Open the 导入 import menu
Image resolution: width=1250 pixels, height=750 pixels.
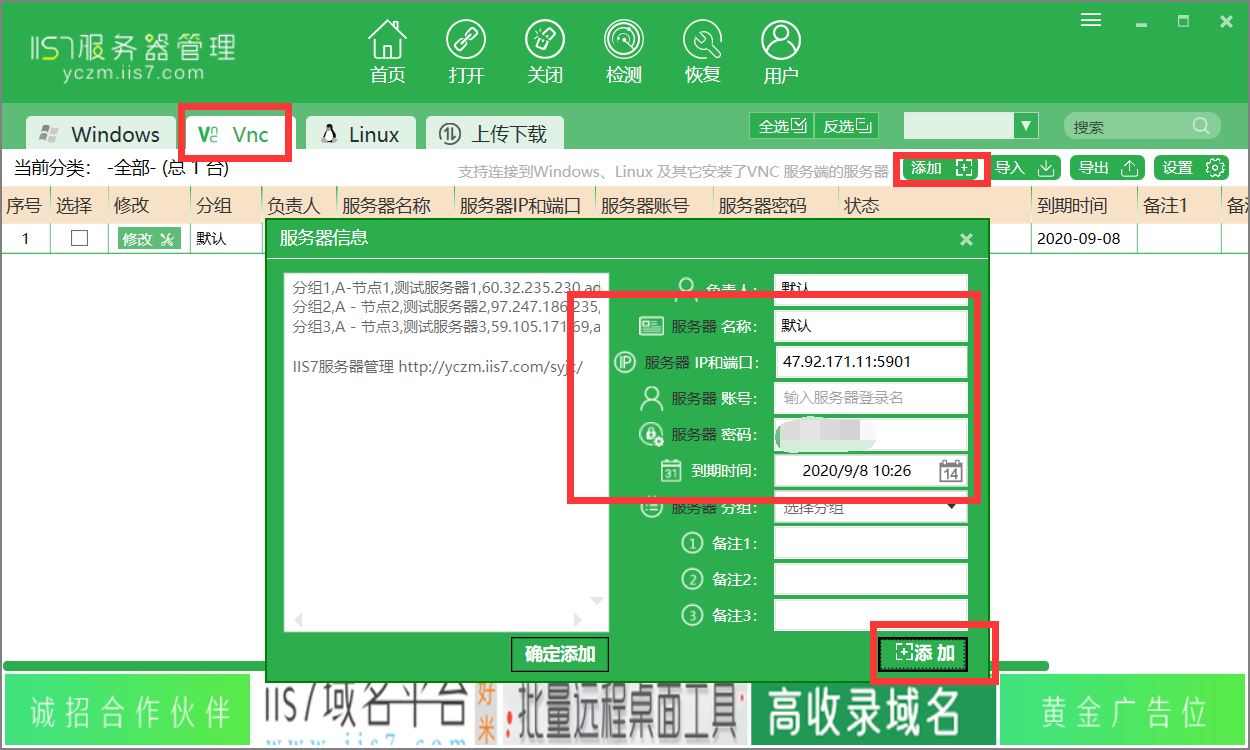point(1022,168)
